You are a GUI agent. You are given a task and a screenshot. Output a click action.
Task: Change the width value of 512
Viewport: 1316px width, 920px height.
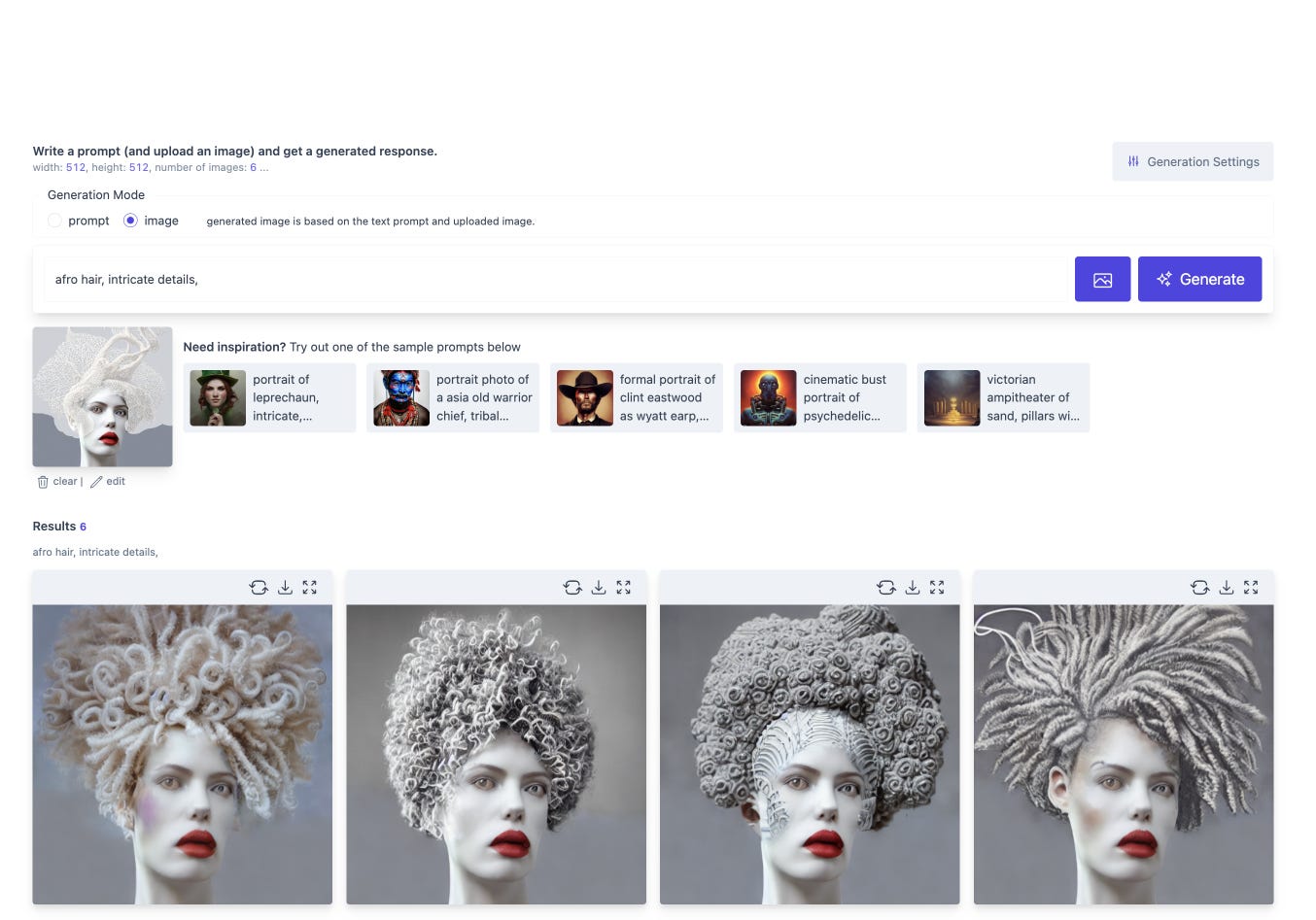(x=75, y=167)
